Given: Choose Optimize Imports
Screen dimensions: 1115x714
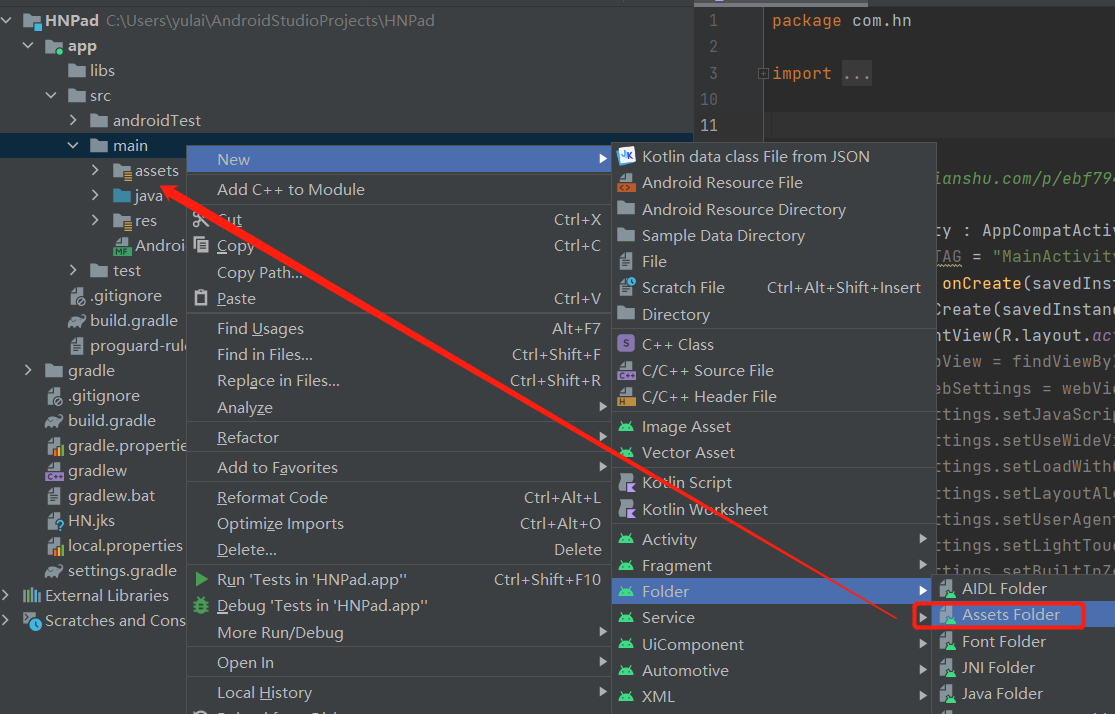Looking at the screenshot, I should click(399, 523).
